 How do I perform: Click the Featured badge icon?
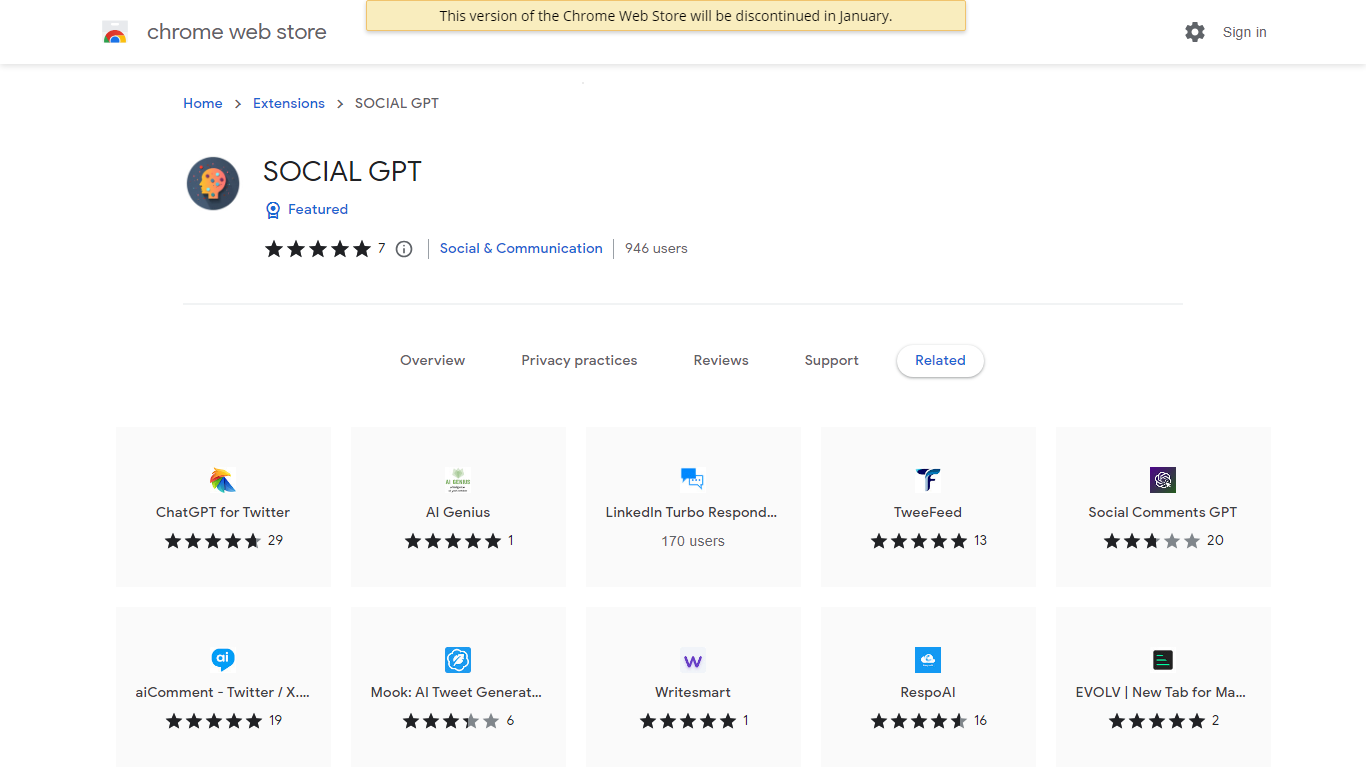273,210
